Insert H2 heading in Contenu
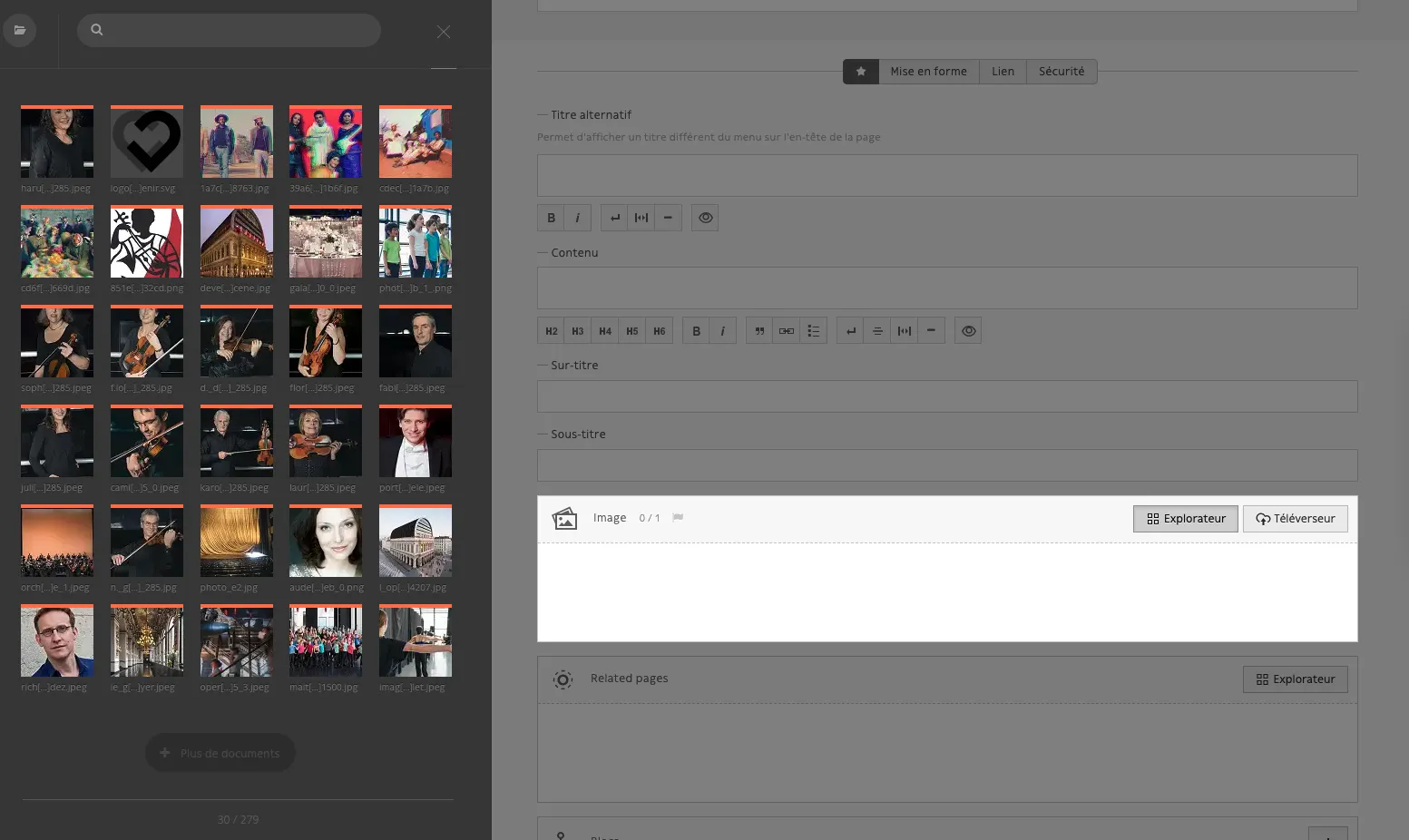The height and width of the screenshot is (840, 1409). pyautogui.click(x=551, y=331)
